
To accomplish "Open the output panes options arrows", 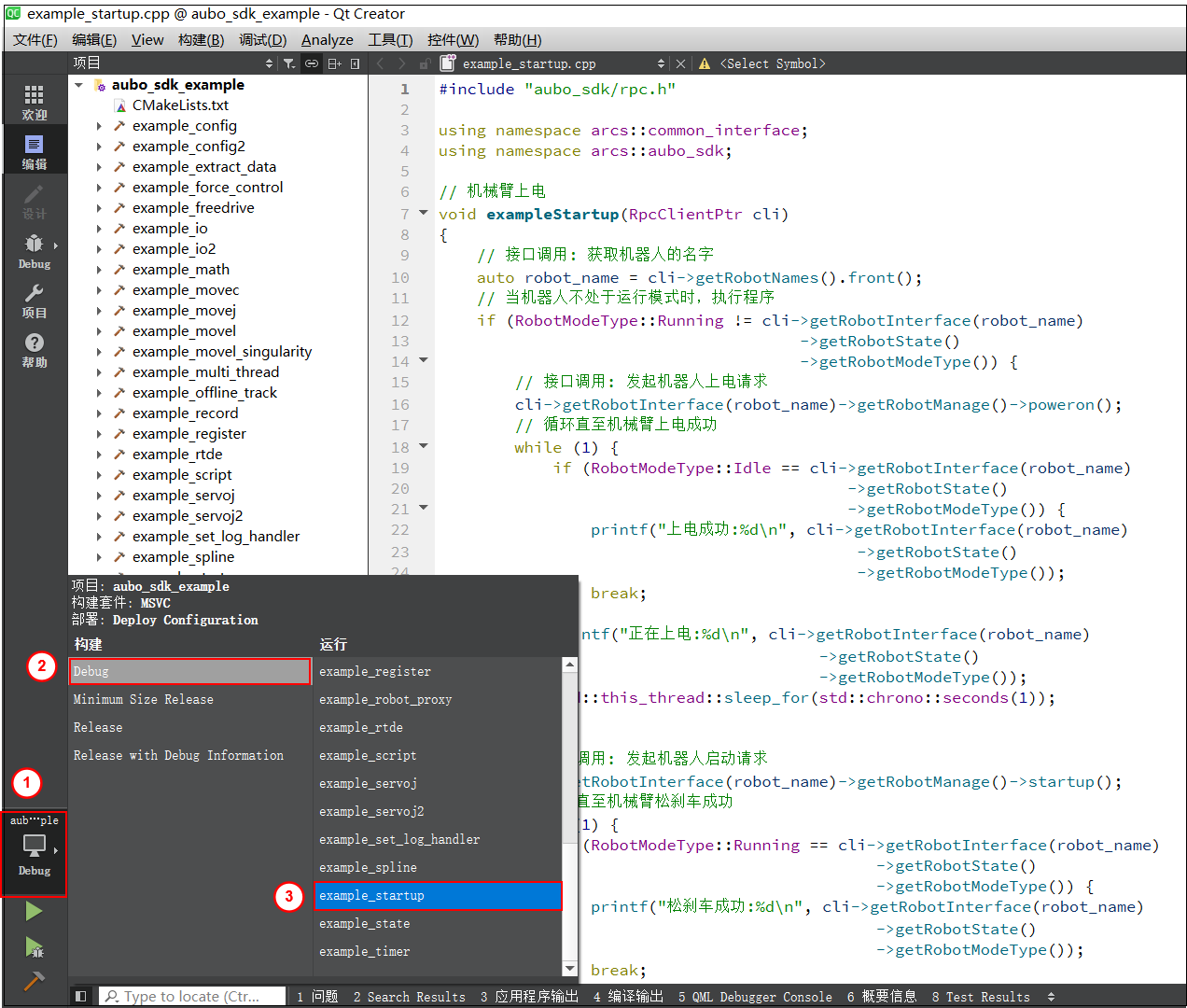I will [x=1051, y=997].
